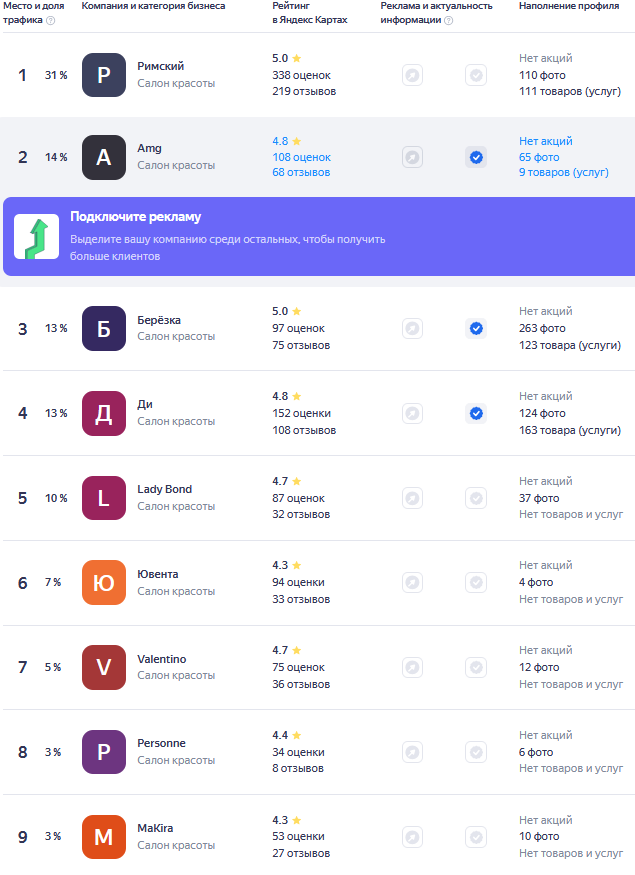This screenshot has height=875, width=635.
Task: Select the company name 'Personne'
Action: pyautogui.click(x=161, y=743)
